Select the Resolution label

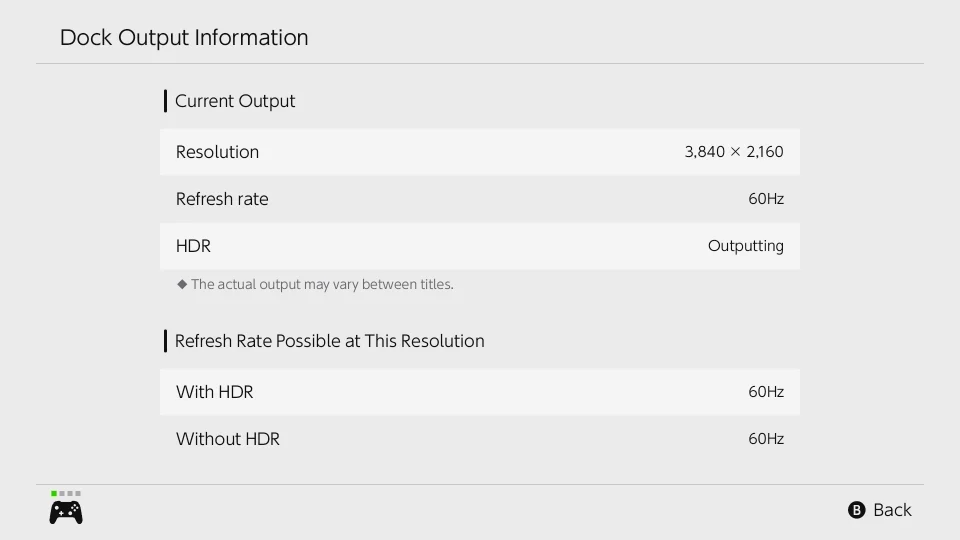(x=217, y=152)
